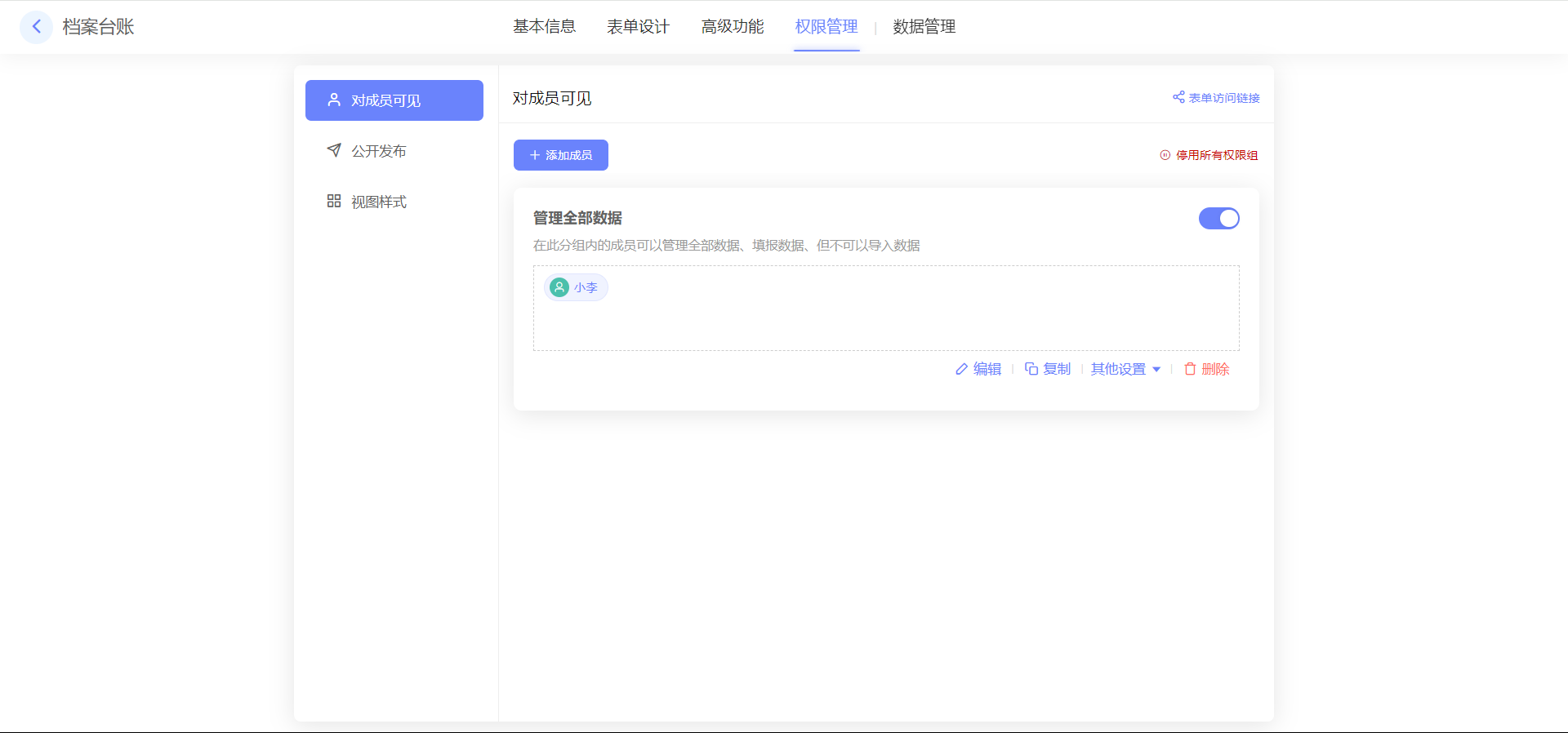Open the 表单设计 tab
The image size is (1568, 733).
tap(638, 27)
